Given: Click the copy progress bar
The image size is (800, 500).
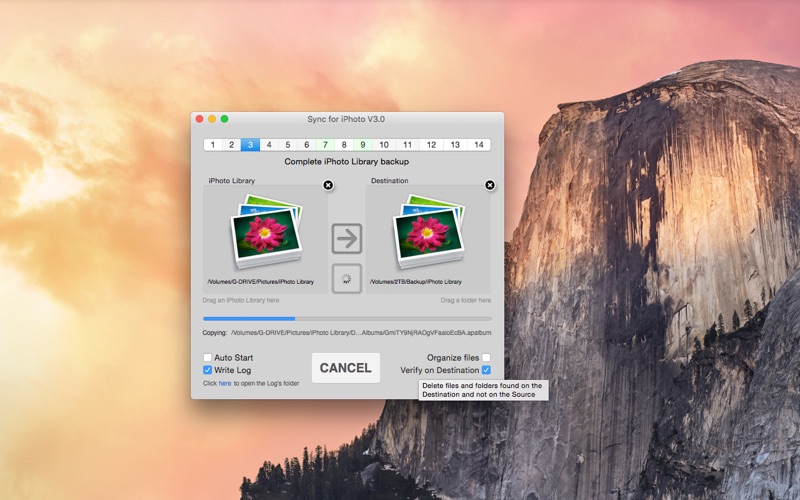Looking at the screenshot, I should pos(347,319).
